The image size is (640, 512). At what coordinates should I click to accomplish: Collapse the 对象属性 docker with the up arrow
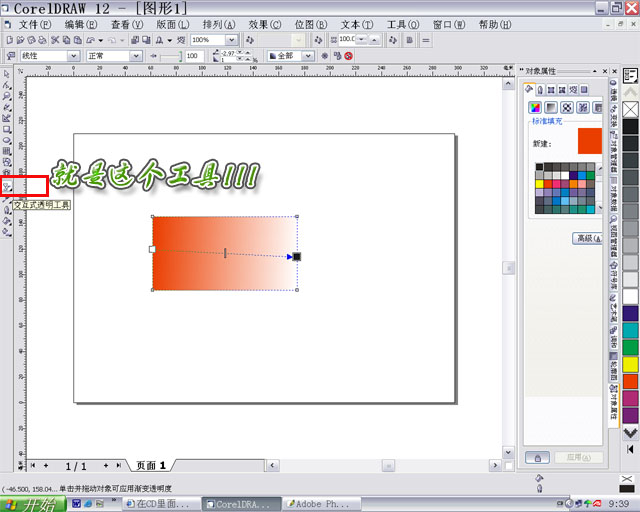pyautogui.click(x=595, y=71)
